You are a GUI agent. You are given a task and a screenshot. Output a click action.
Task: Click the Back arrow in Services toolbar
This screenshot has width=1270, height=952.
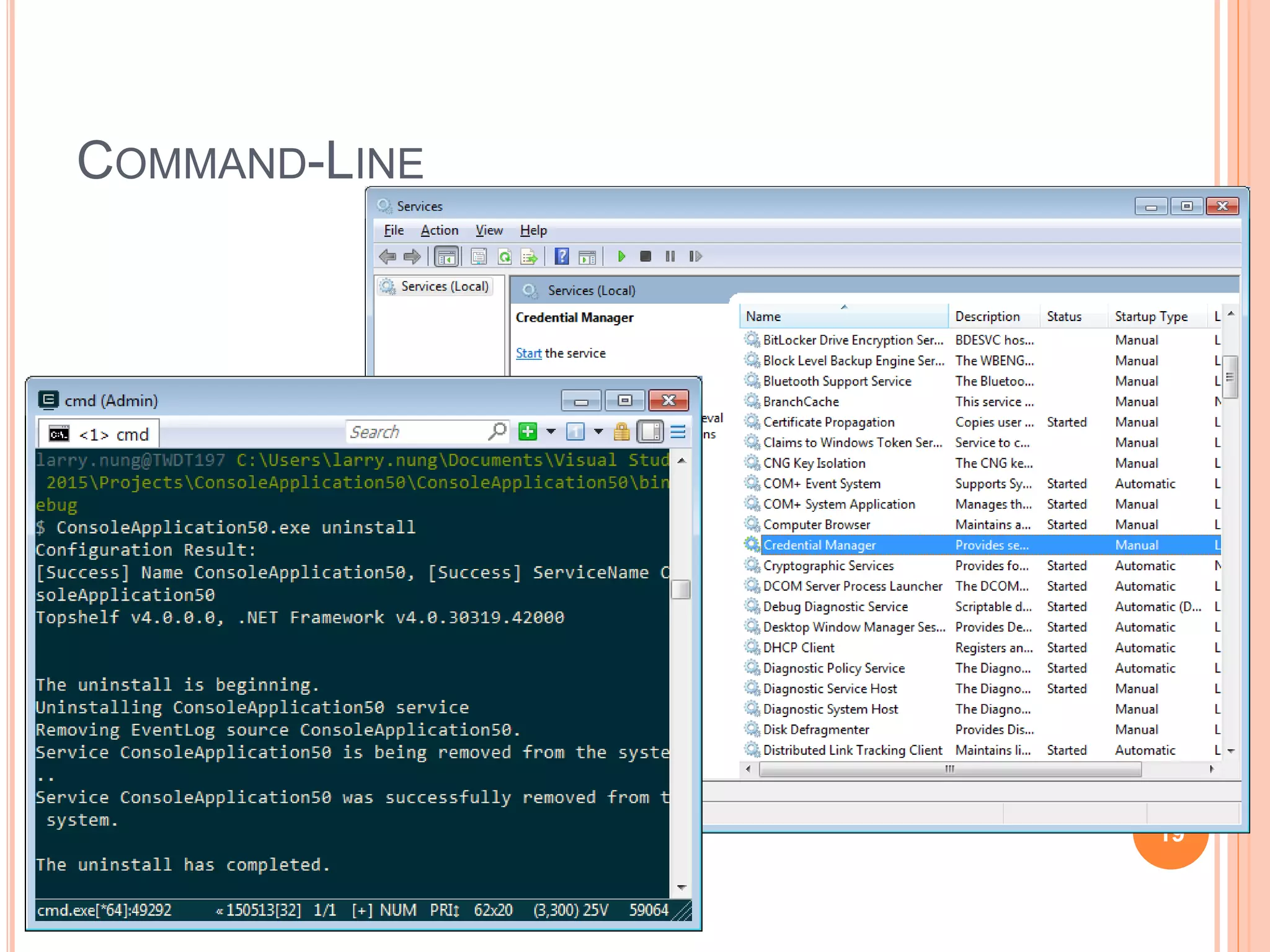[388, 256]
